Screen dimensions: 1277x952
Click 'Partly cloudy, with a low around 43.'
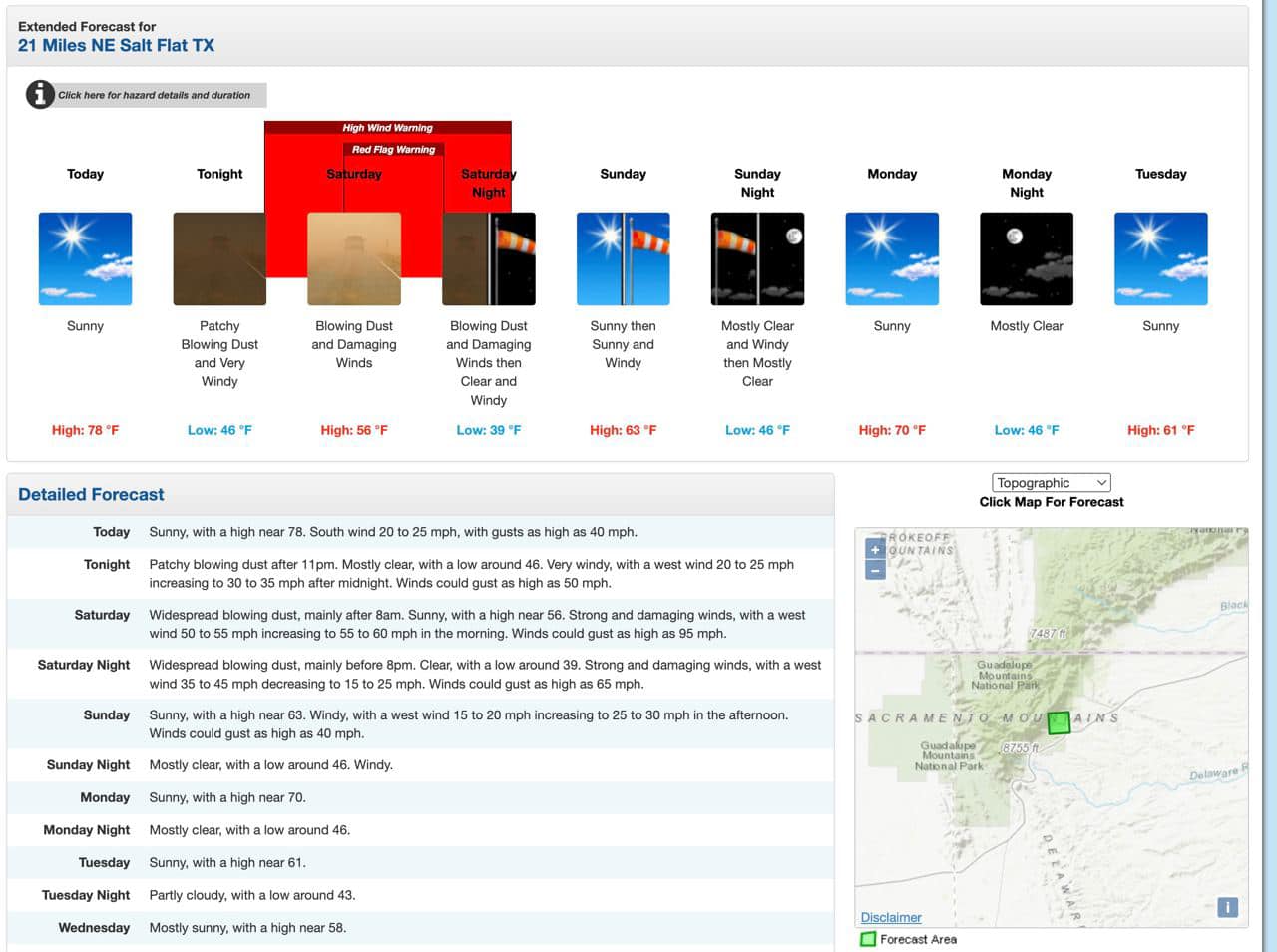point(252,895)
